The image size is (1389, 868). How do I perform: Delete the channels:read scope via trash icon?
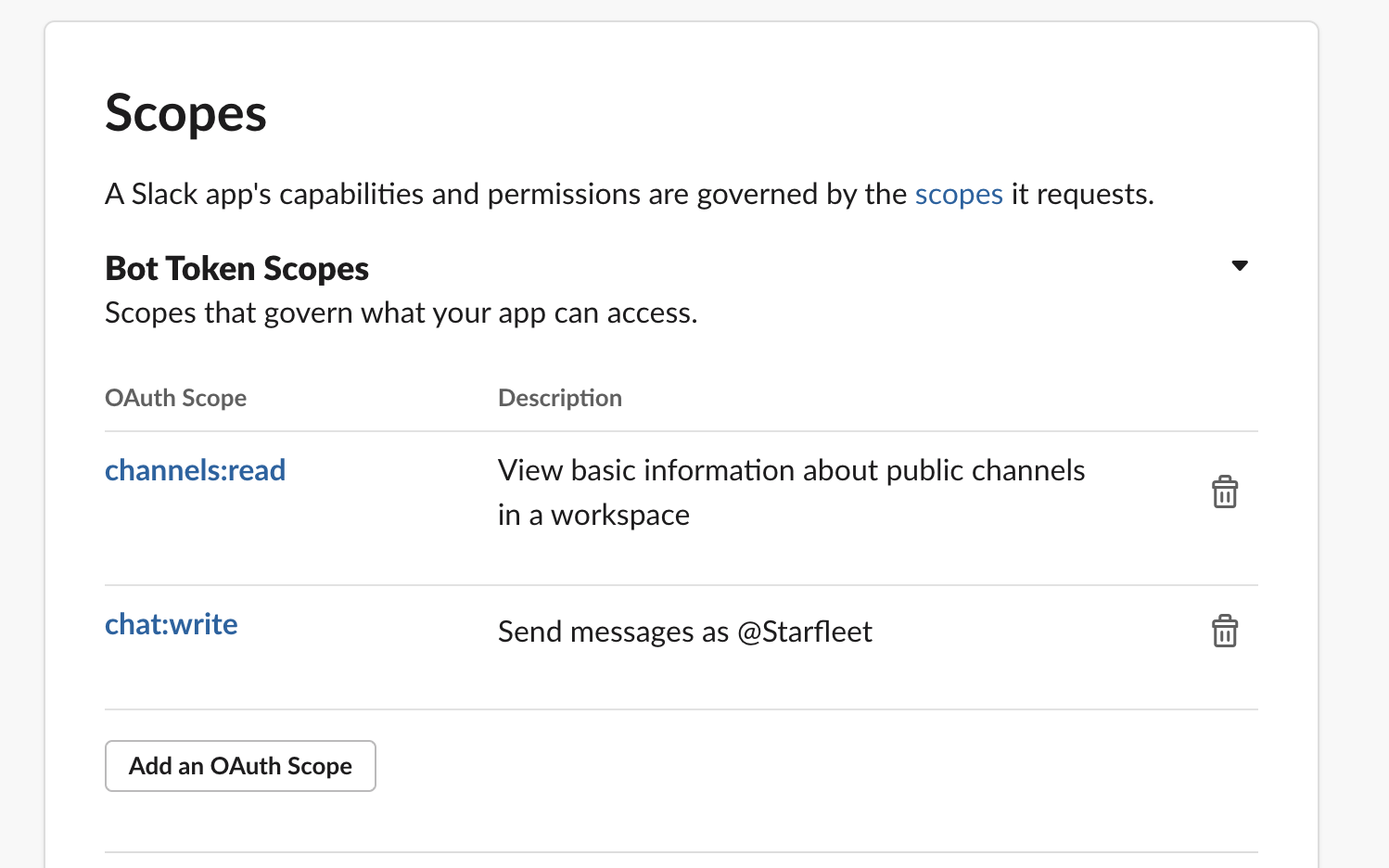coord(1225,492)
